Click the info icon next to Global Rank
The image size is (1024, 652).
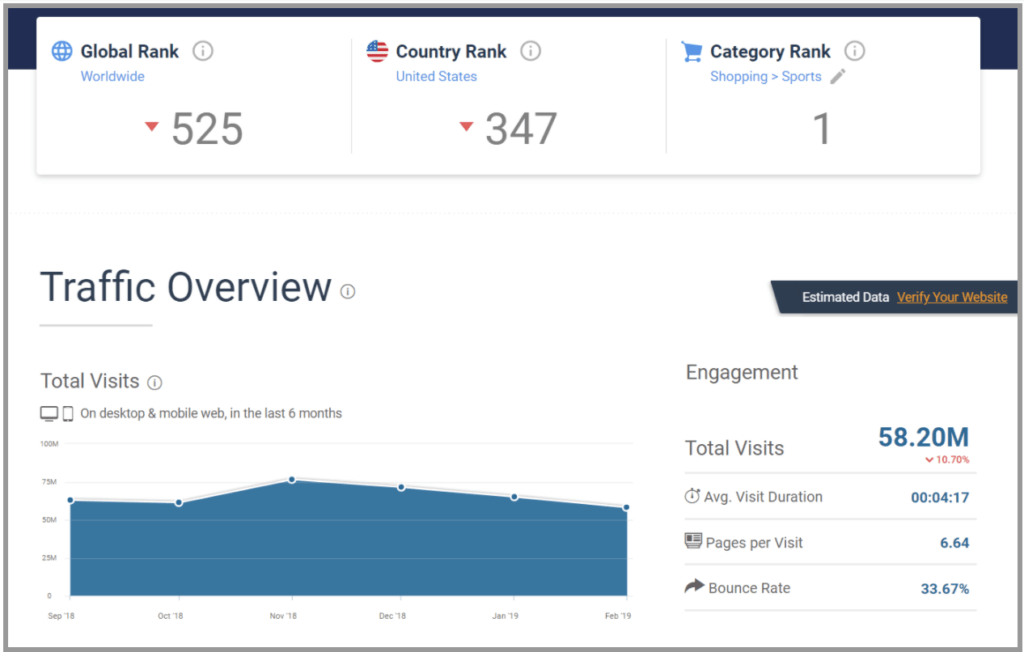point(203,51)
